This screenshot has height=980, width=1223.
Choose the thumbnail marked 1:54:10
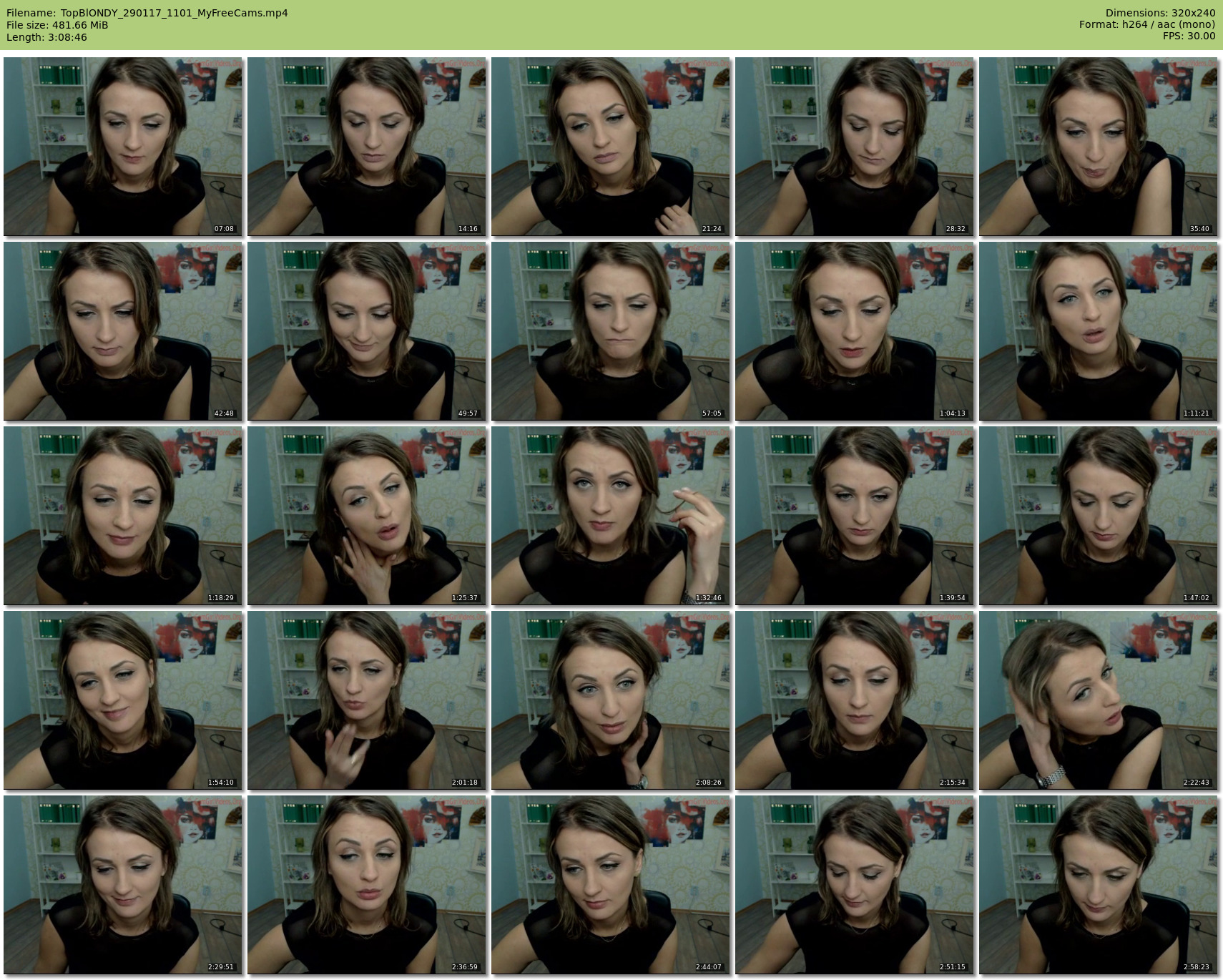(x=123, y=700)
